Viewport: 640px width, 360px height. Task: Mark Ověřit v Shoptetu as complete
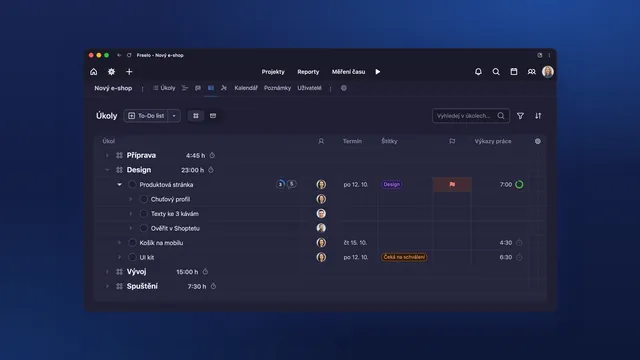click(143, 228)
